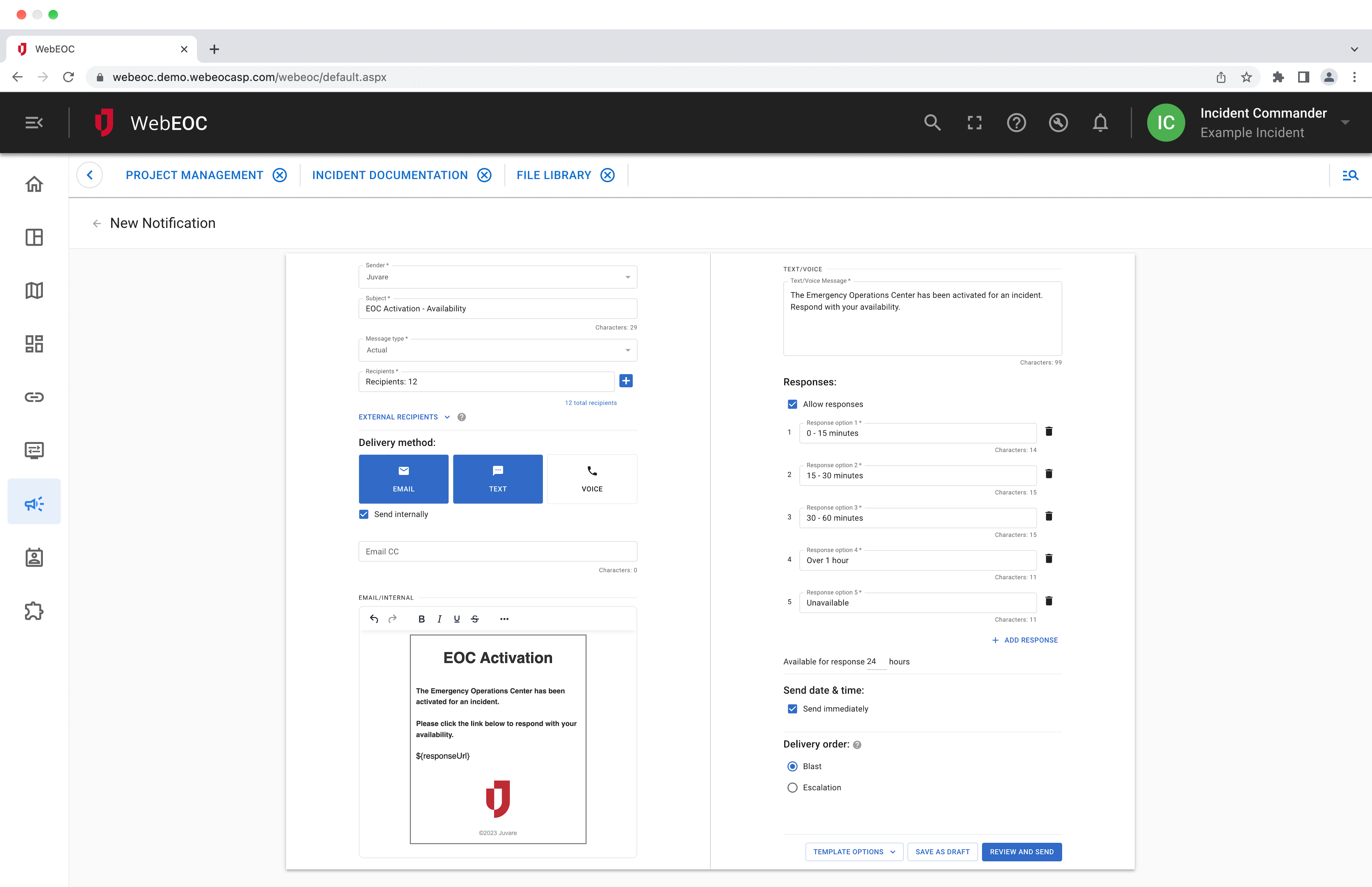Open Template Options dropdown

click(x=854, y=852)
